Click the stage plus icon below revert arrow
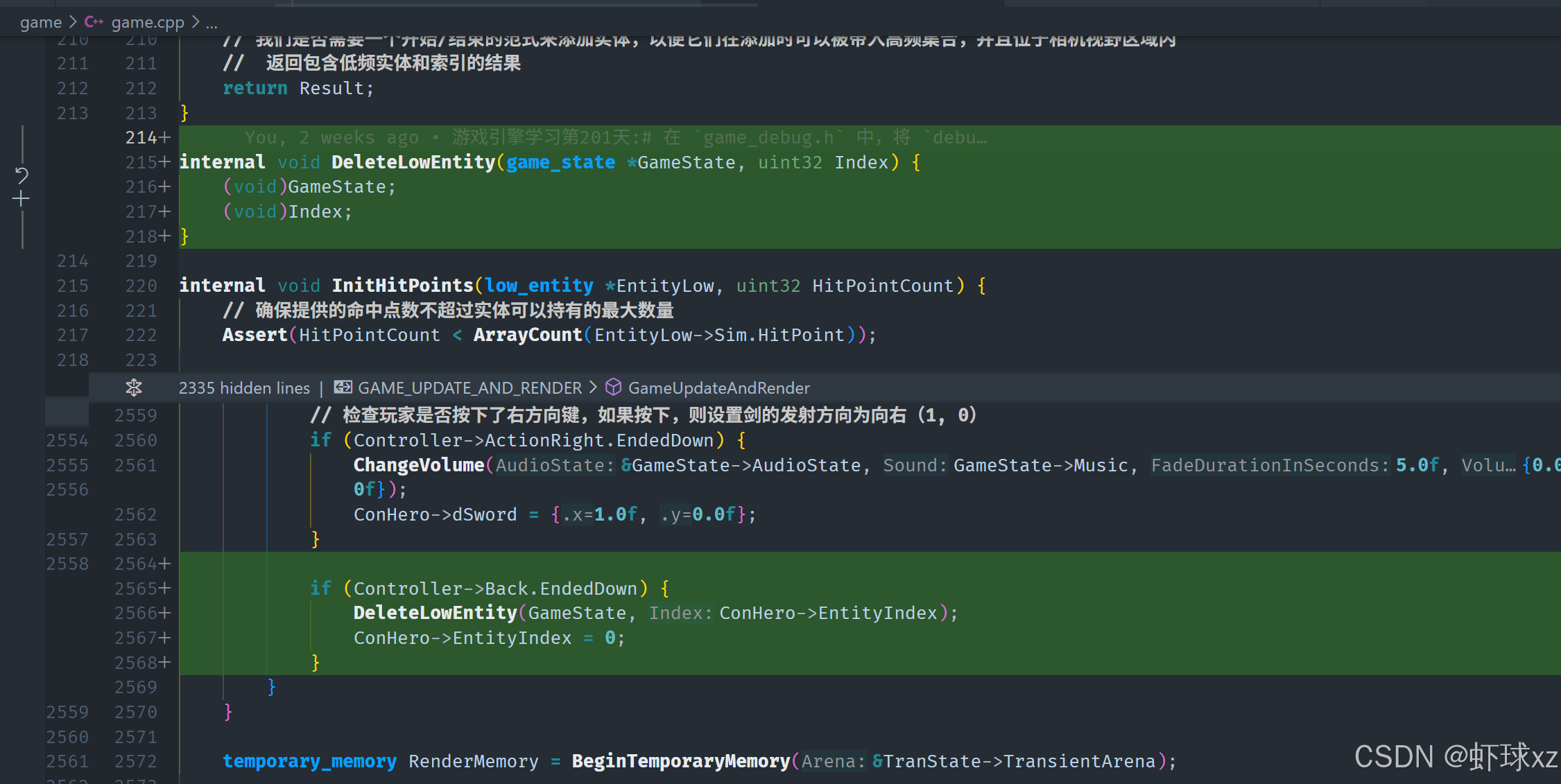The width and height of the screenshot is (1561, 784). (21, 200)
